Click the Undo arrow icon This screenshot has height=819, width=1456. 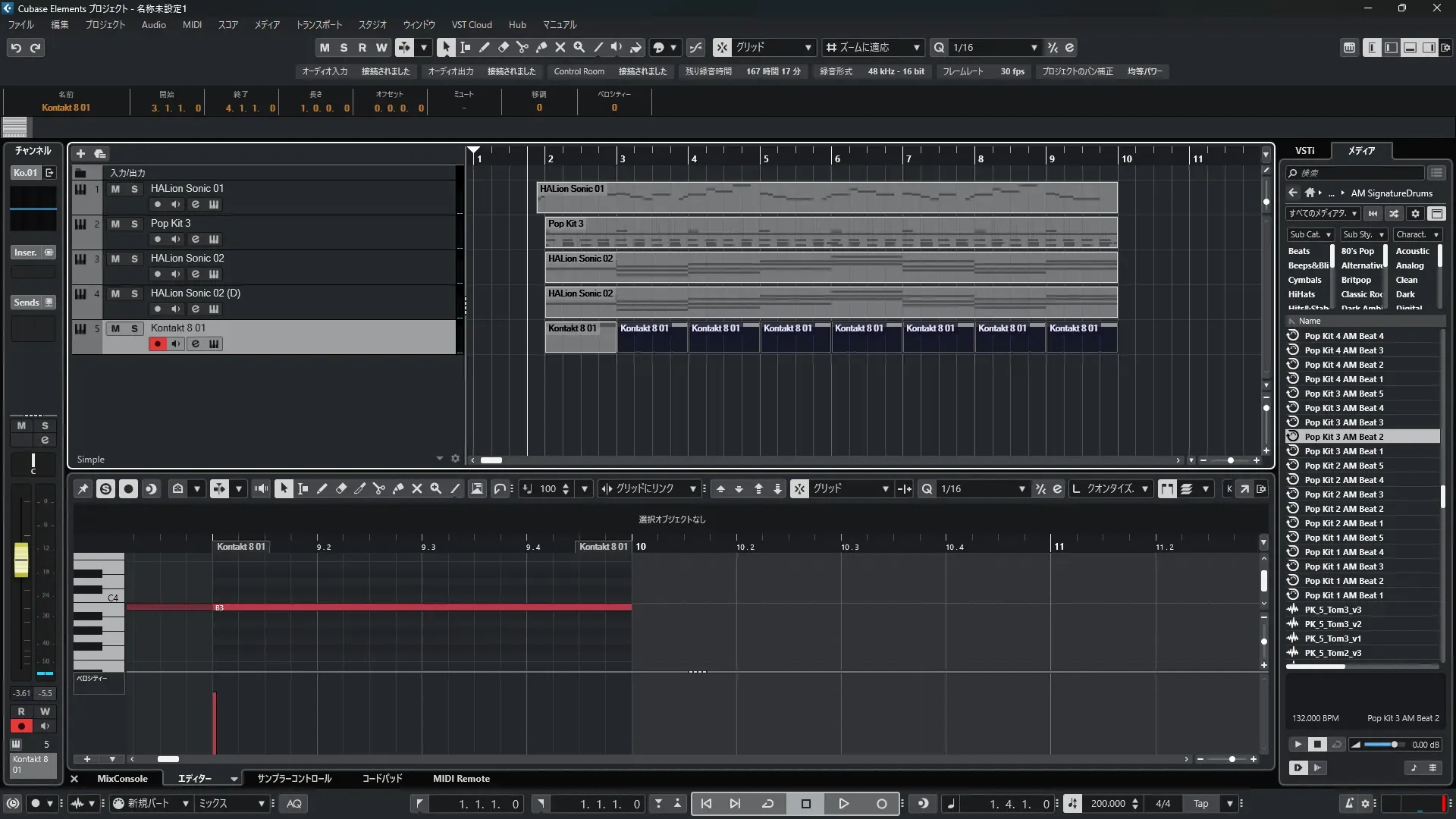tap(16, 47)
